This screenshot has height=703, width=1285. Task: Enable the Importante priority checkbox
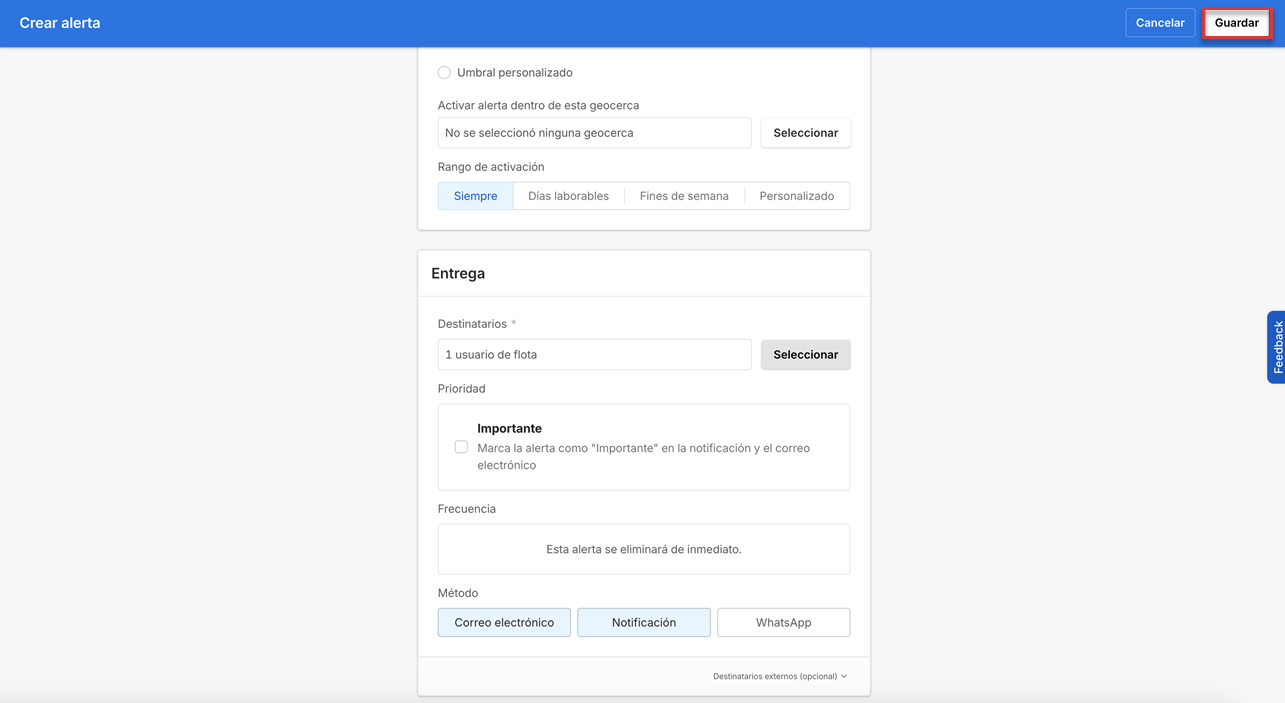coord(461,446)
